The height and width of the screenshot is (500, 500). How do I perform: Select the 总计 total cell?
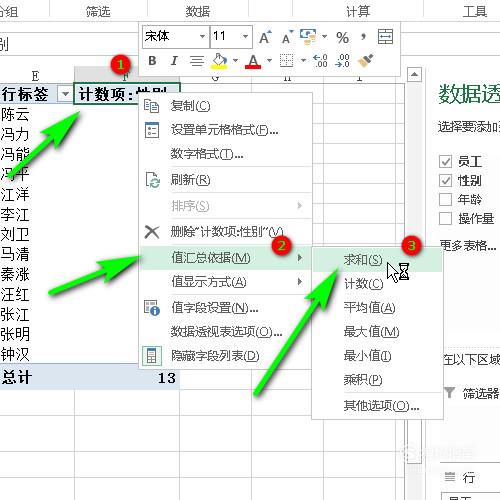[x=37, y=378]
